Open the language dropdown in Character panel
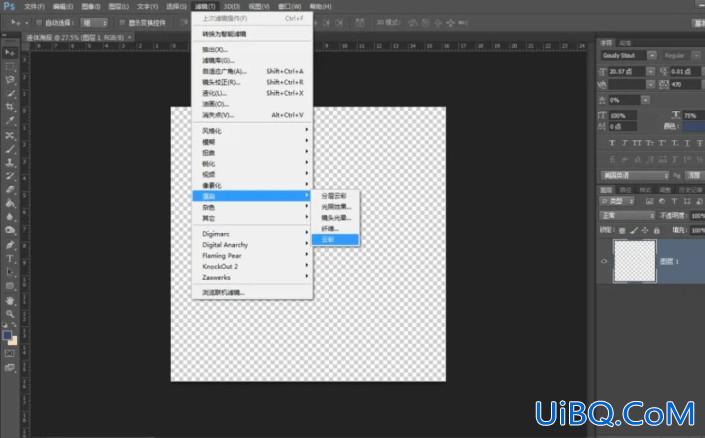705x438 pixels. pos(635,175)
